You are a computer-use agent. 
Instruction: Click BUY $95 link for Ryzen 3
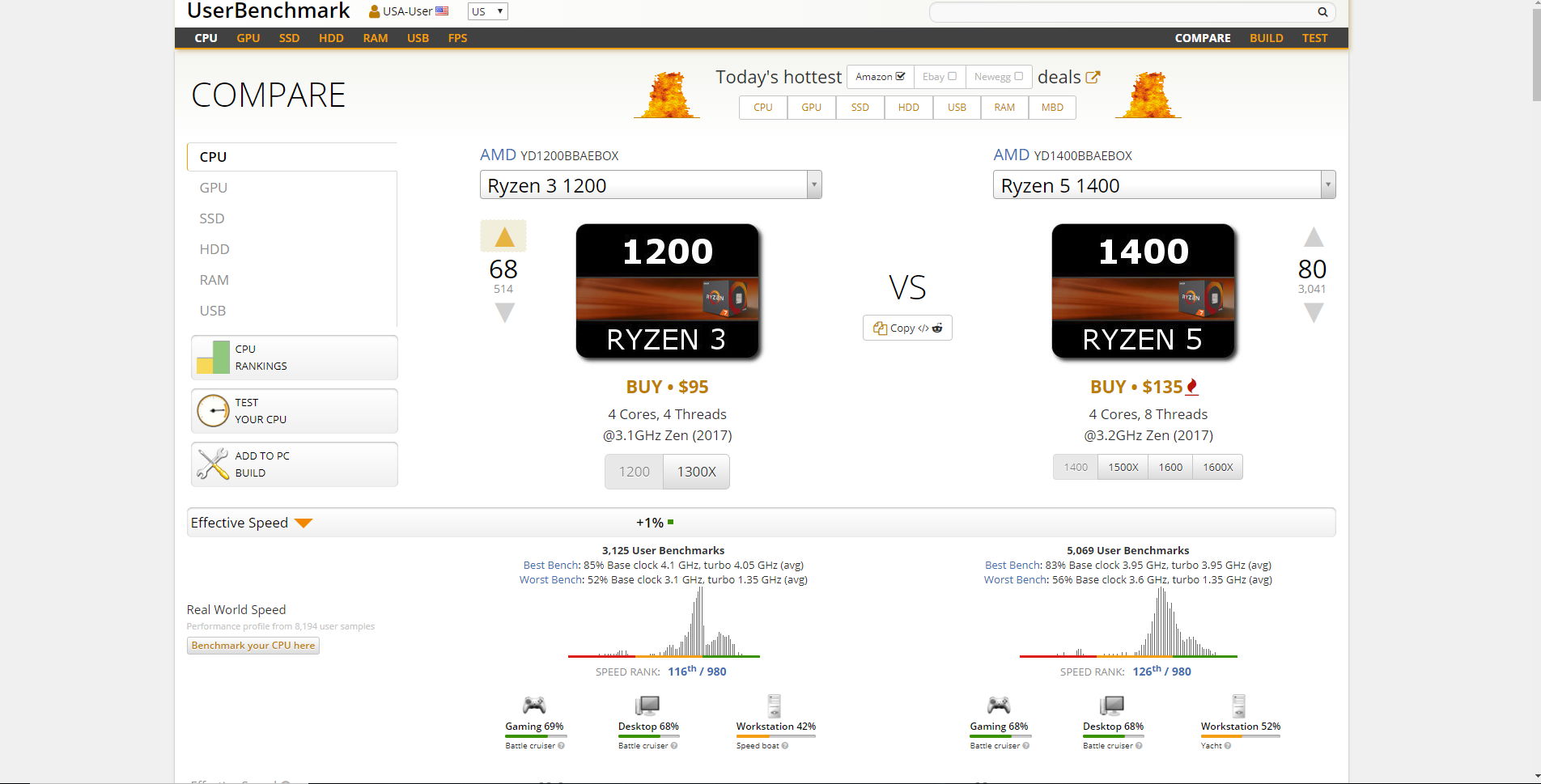coord(667,387)
